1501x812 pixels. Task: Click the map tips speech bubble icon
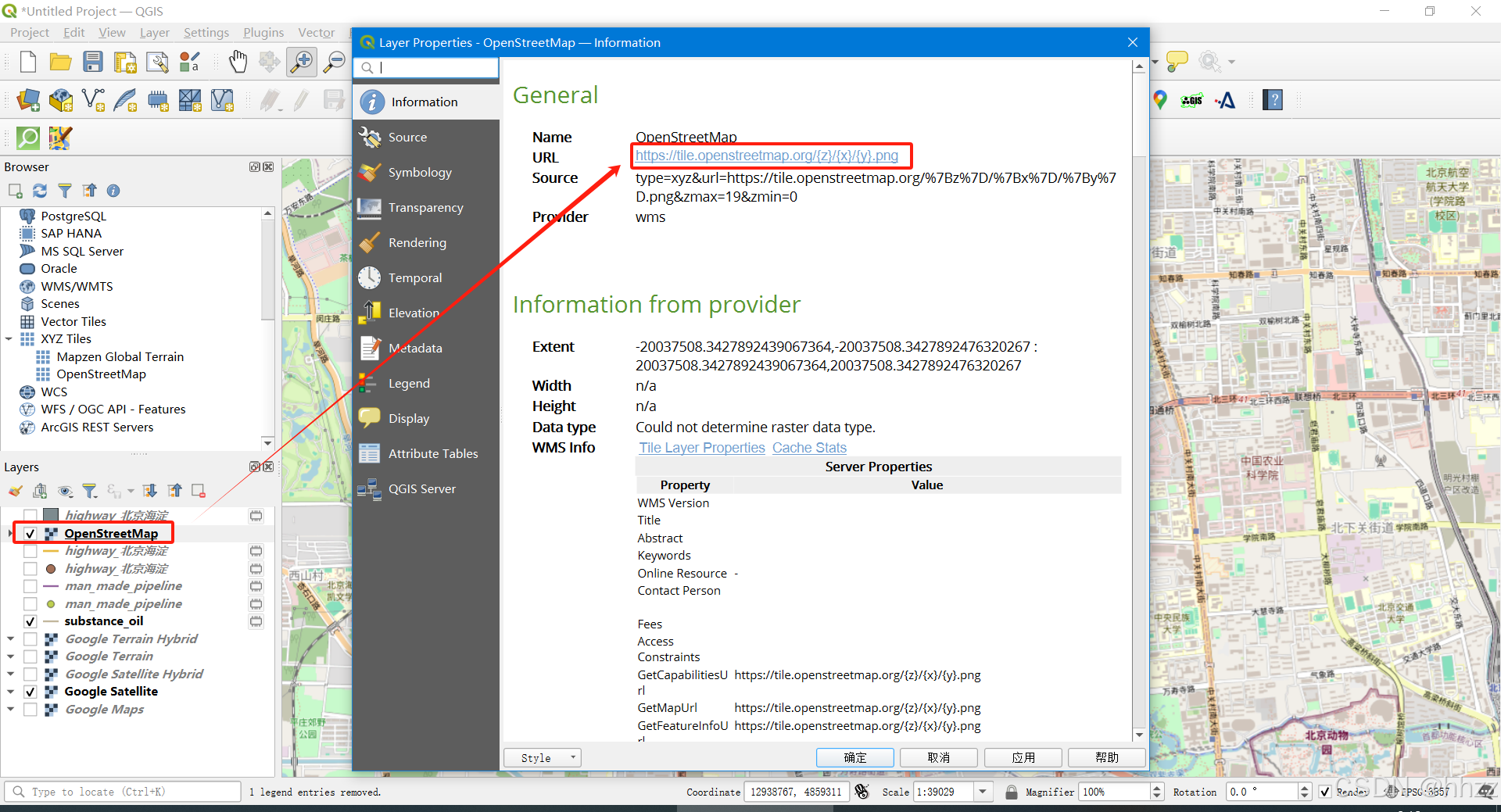1177,61
